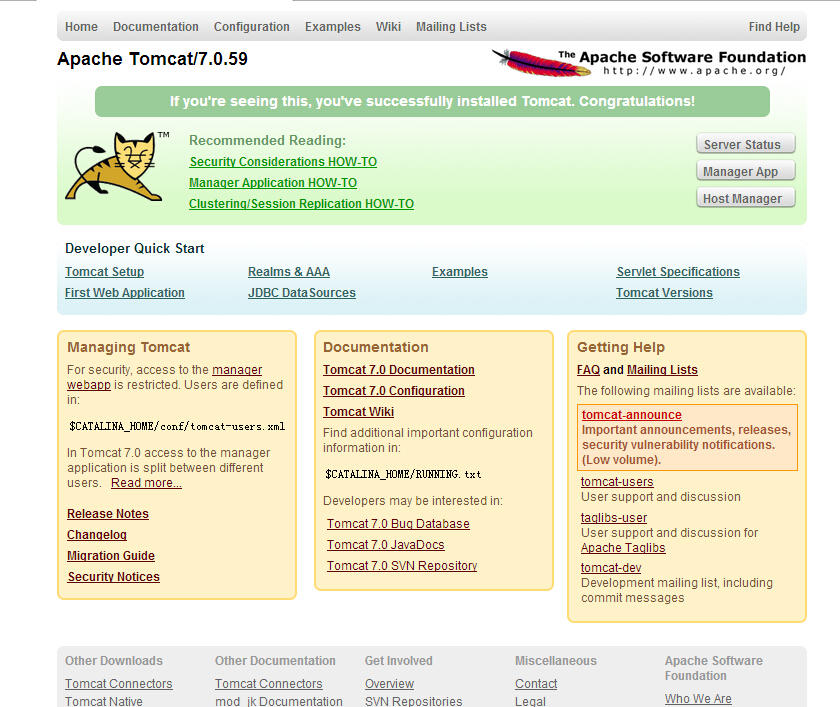Click the Tomcat cat logo image

coord(117,167)
